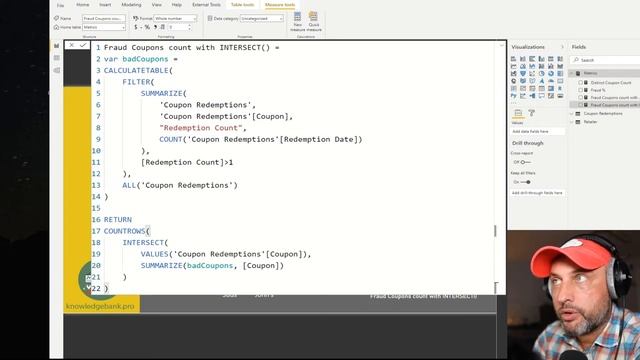Check the Fraud % measure
640x360 pixels.
[x=580, y=90]
